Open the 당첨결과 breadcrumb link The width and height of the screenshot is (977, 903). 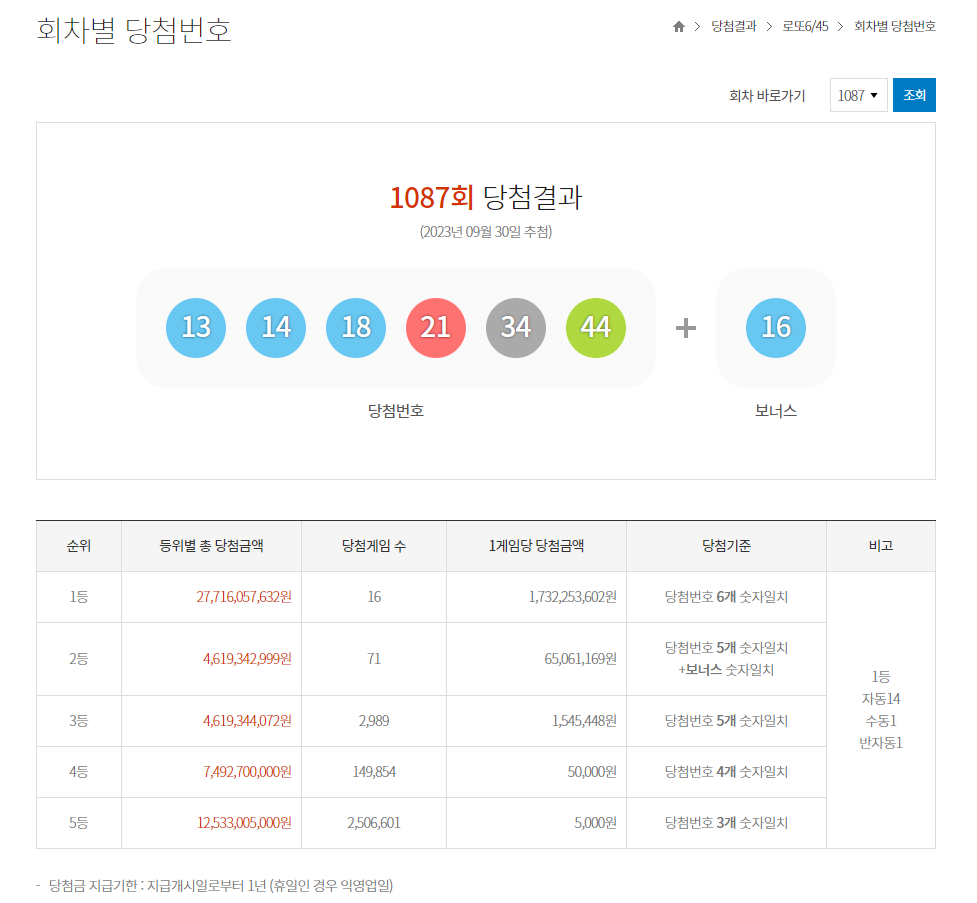(x=733, y=26)
